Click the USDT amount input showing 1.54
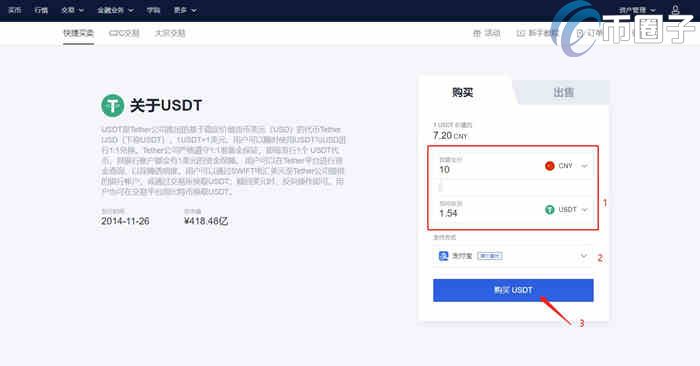The width and height of the screenshot is (700, 366). tap(487, 209)
